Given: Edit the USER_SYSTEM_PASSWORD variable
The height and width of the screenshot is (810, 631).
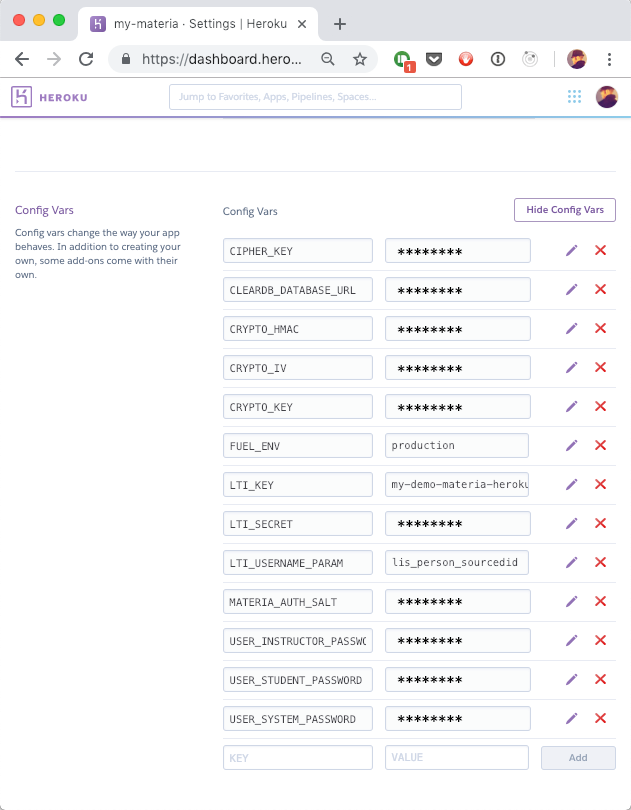Looking at the screenshot, I should pos(571,719).
